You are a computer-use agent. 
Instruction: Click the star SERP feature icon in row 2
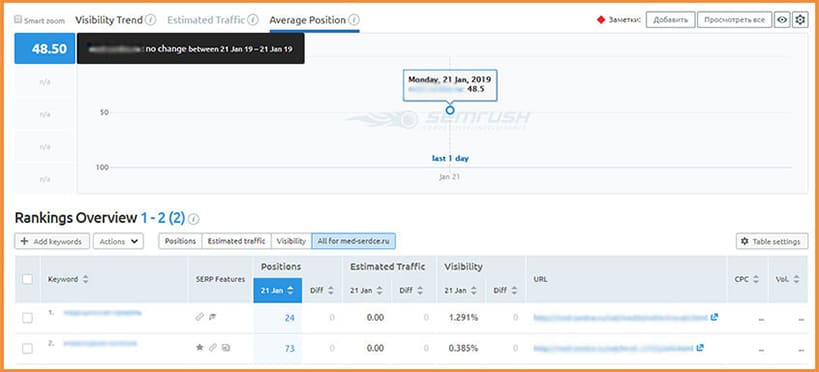(x=199, y=347)
